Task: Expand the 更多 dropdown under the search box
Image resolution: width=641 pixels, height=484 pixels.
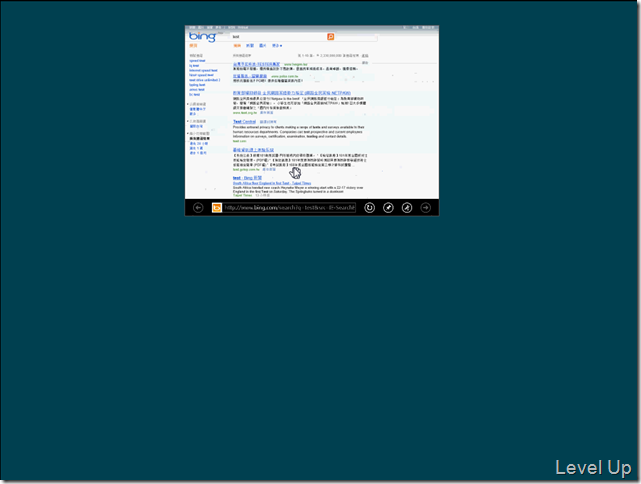Action: (x=277, y=46)
